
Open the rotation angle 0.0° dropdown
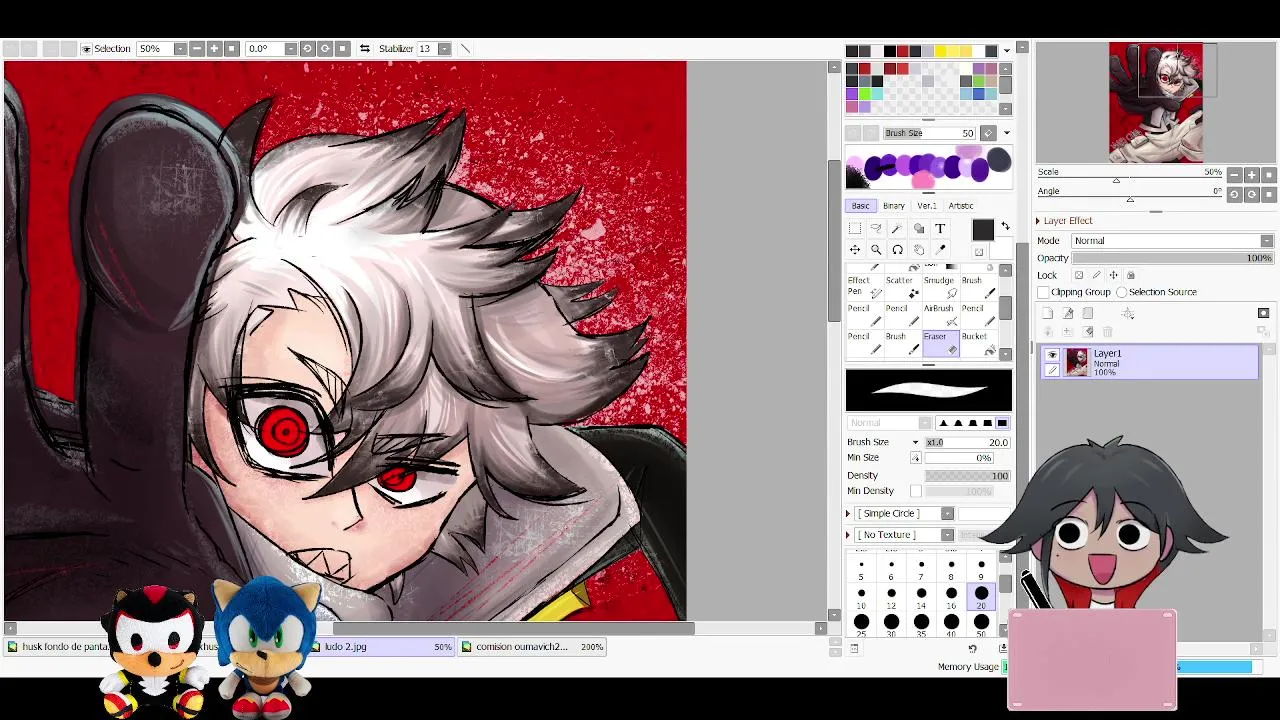coord(290,48)
